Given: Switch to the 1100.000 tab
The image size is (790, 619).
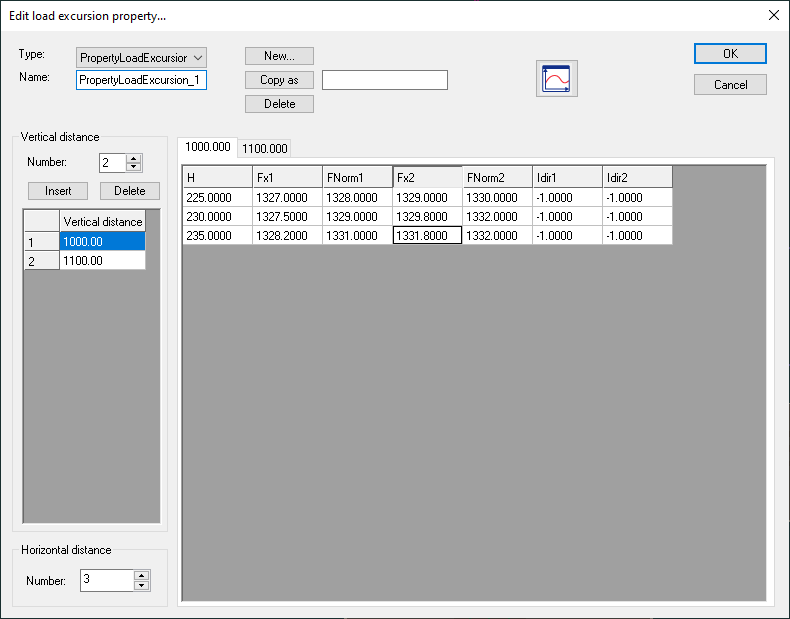Looking at the screenshot, I should pos(265,149).
